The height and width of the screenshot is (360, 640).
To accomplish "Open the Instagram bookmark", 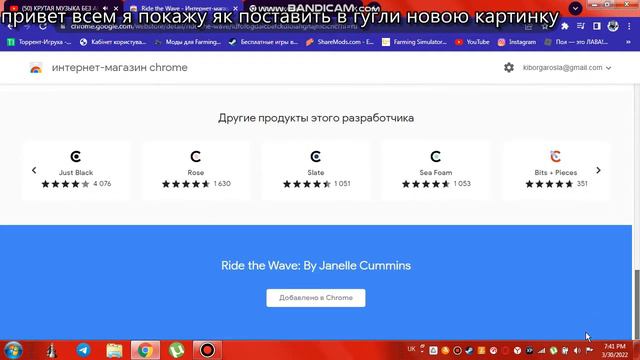I will (x=517, y=42).
